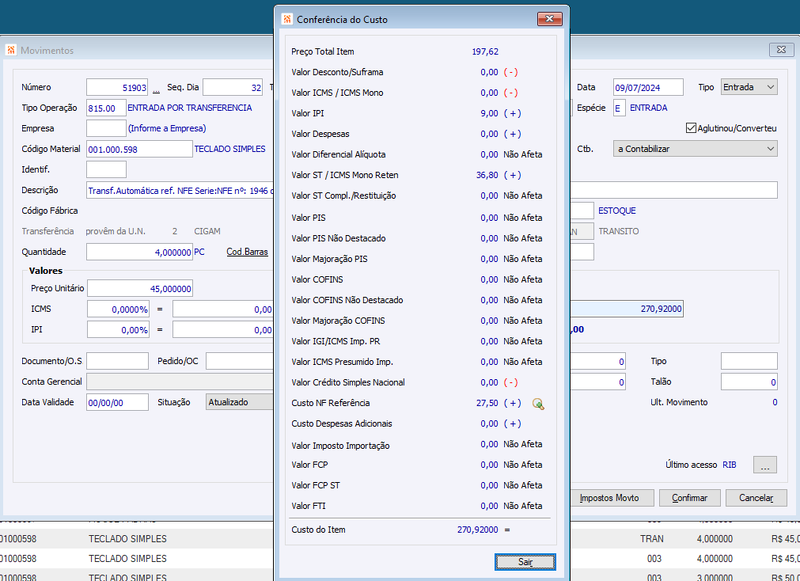Click the Valor FCP ST label
800x581 pixels.
tap(315, 485)
